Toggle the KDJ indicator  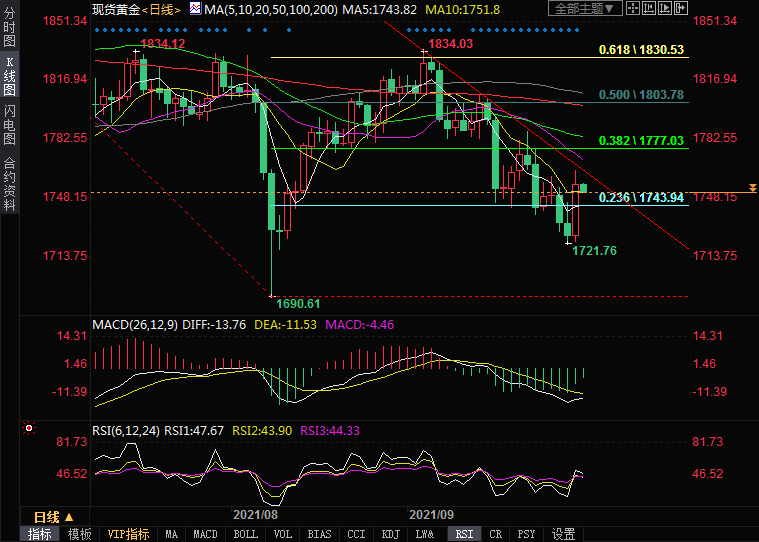point(390,534)
